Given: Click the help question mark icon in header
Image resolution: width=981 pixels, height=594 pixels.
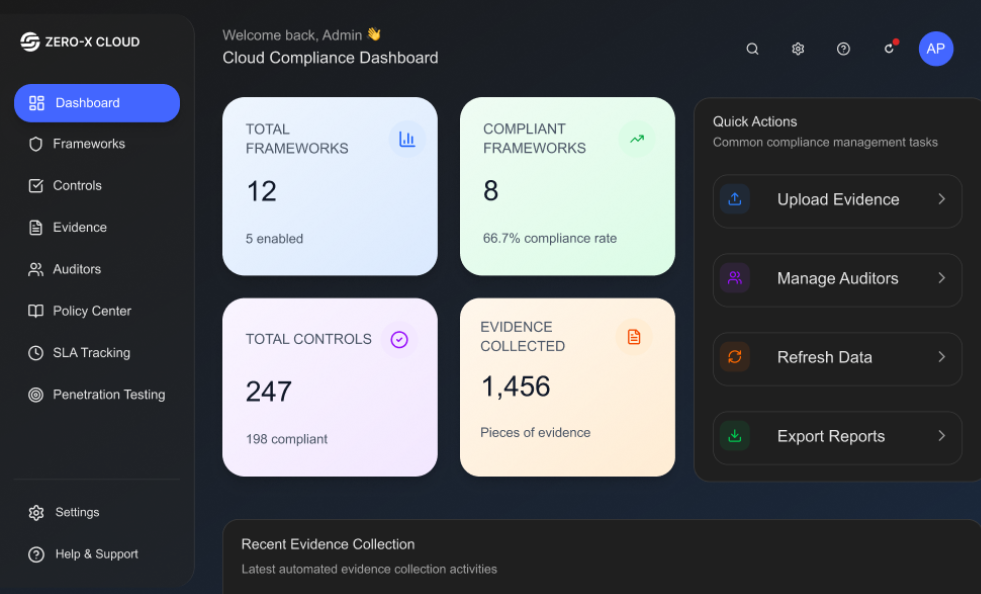Looking at the screenshot, I should pyautogui.click(x=843, y=49).
